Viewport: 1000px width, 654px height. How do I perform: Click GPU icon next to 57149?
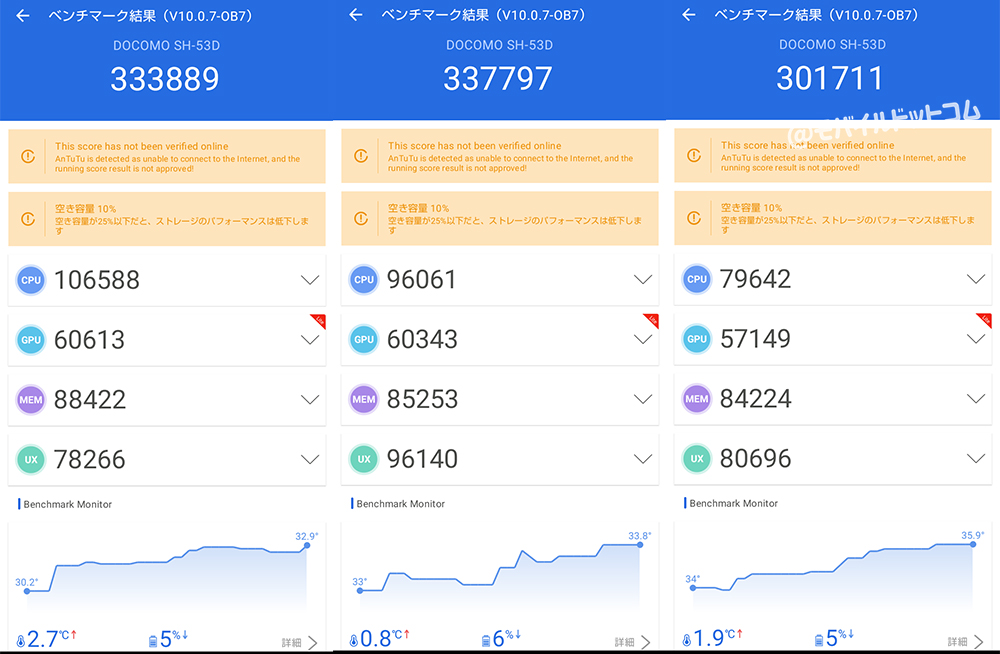click(x=696, y=339)
